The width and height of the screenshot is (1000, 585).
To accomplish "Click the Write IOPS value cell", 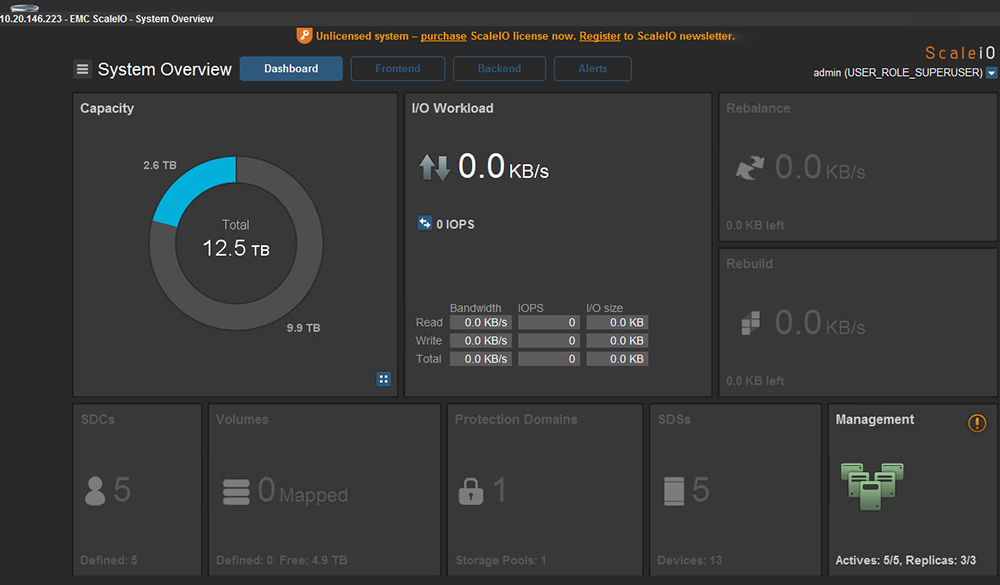I will pos(549,341).
